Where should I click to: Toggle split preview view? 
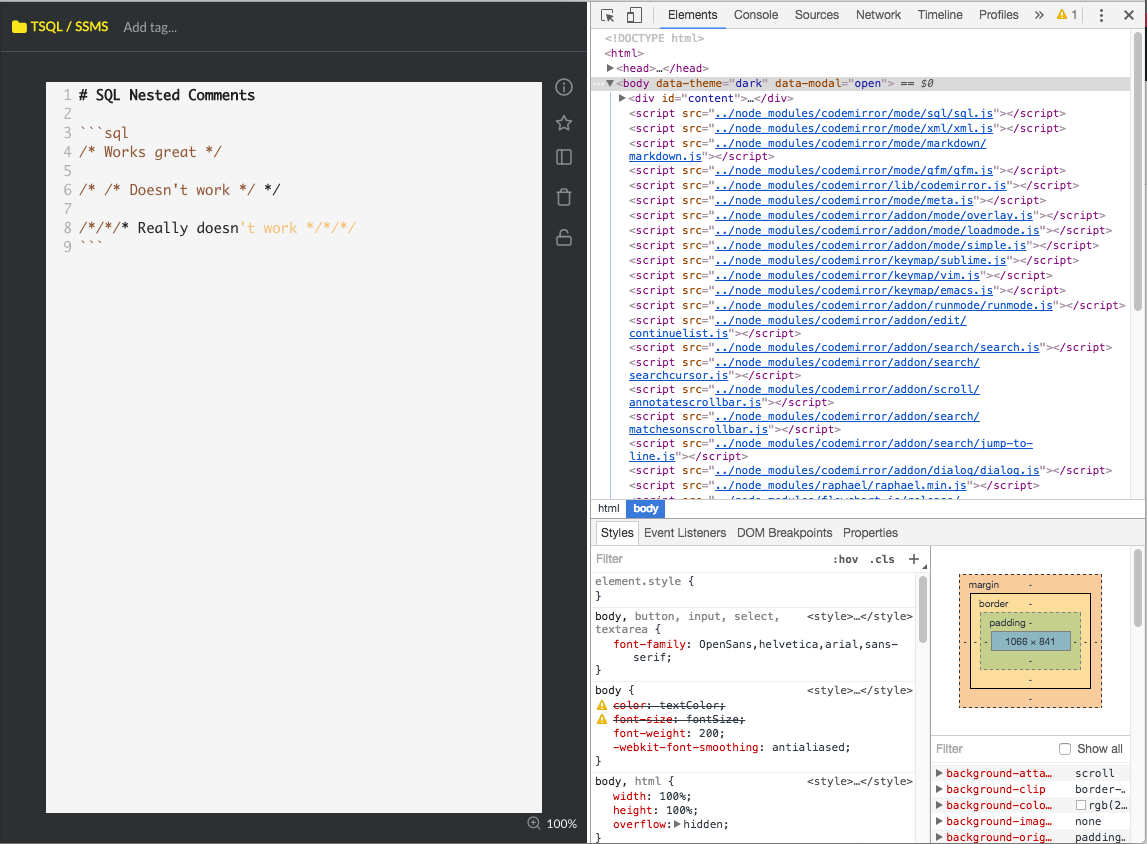tap(563, 157)
